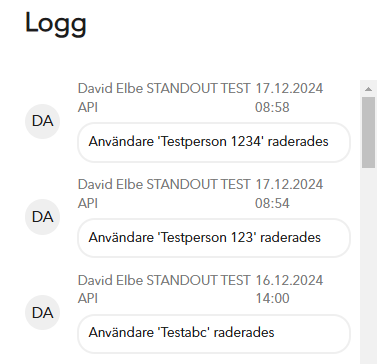Viewport: 379px width, 364px height.
Task: Click the 17.12.2024 08:54 timestamp
Action: [x=289, y=194]
